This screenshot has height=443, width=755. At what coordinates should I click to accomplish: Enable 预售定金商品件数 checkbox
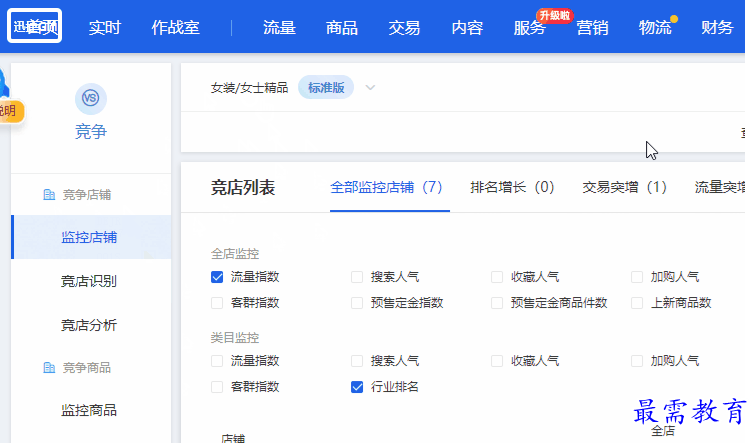[x=497, y=303]
